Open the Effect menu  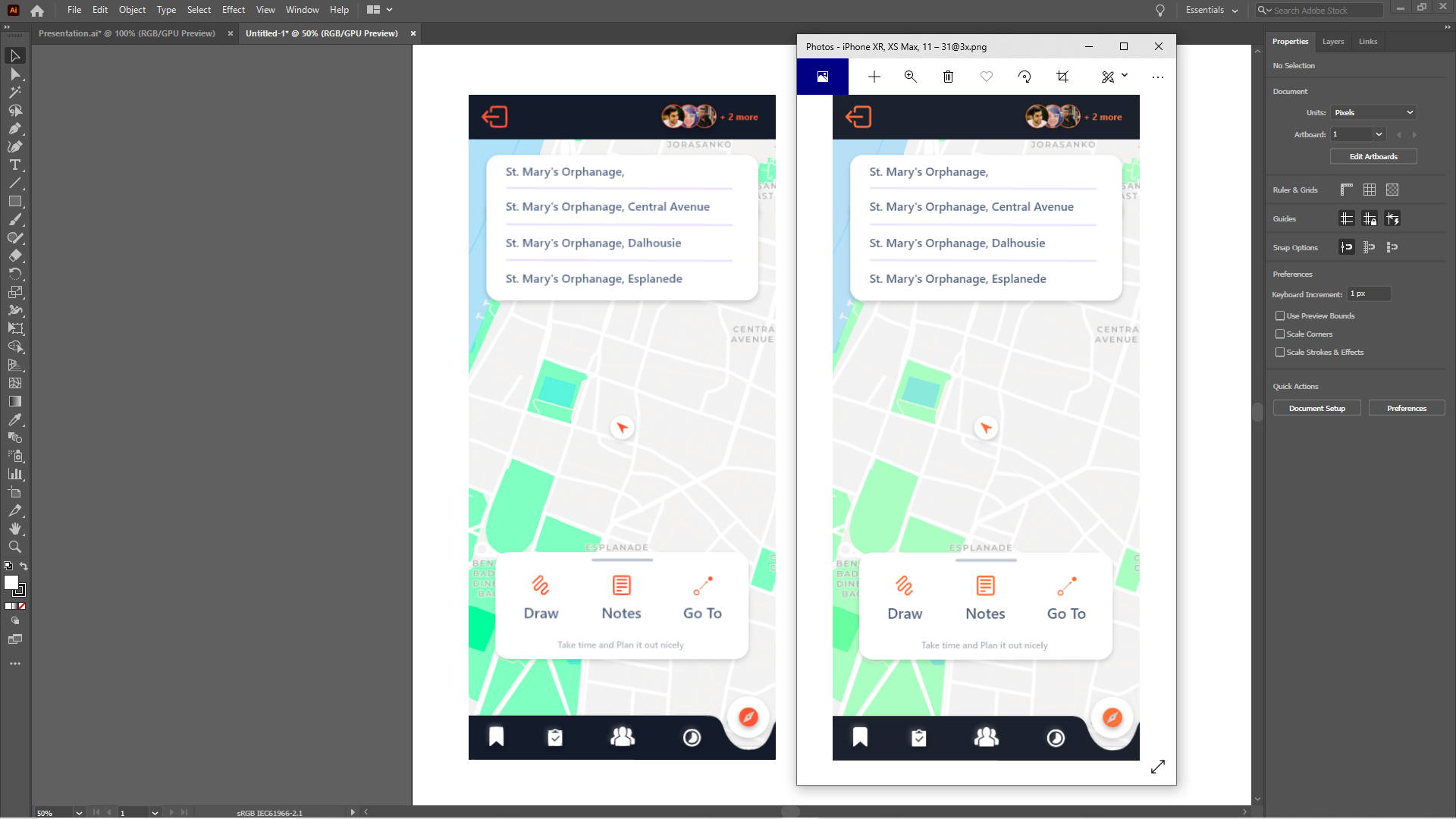click(233, 10)
